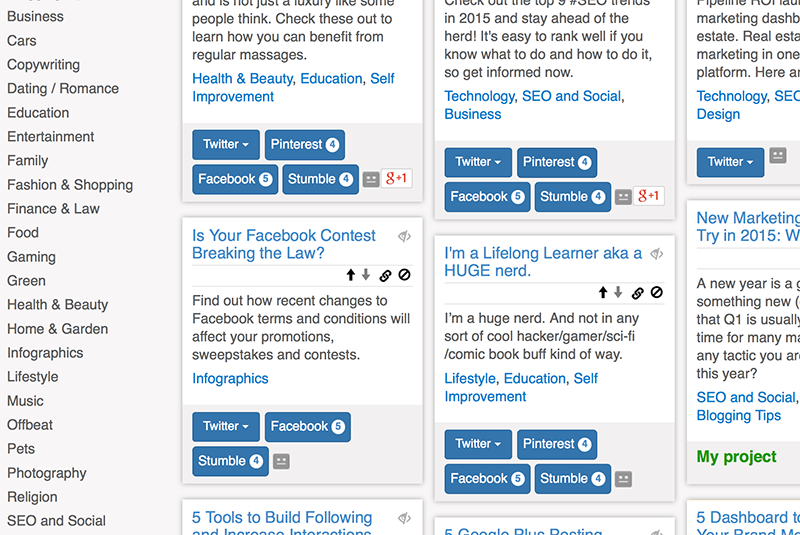Click Google +1 on SEO trends post
This screenshot has width=800, height=535.
click(648, 196)
